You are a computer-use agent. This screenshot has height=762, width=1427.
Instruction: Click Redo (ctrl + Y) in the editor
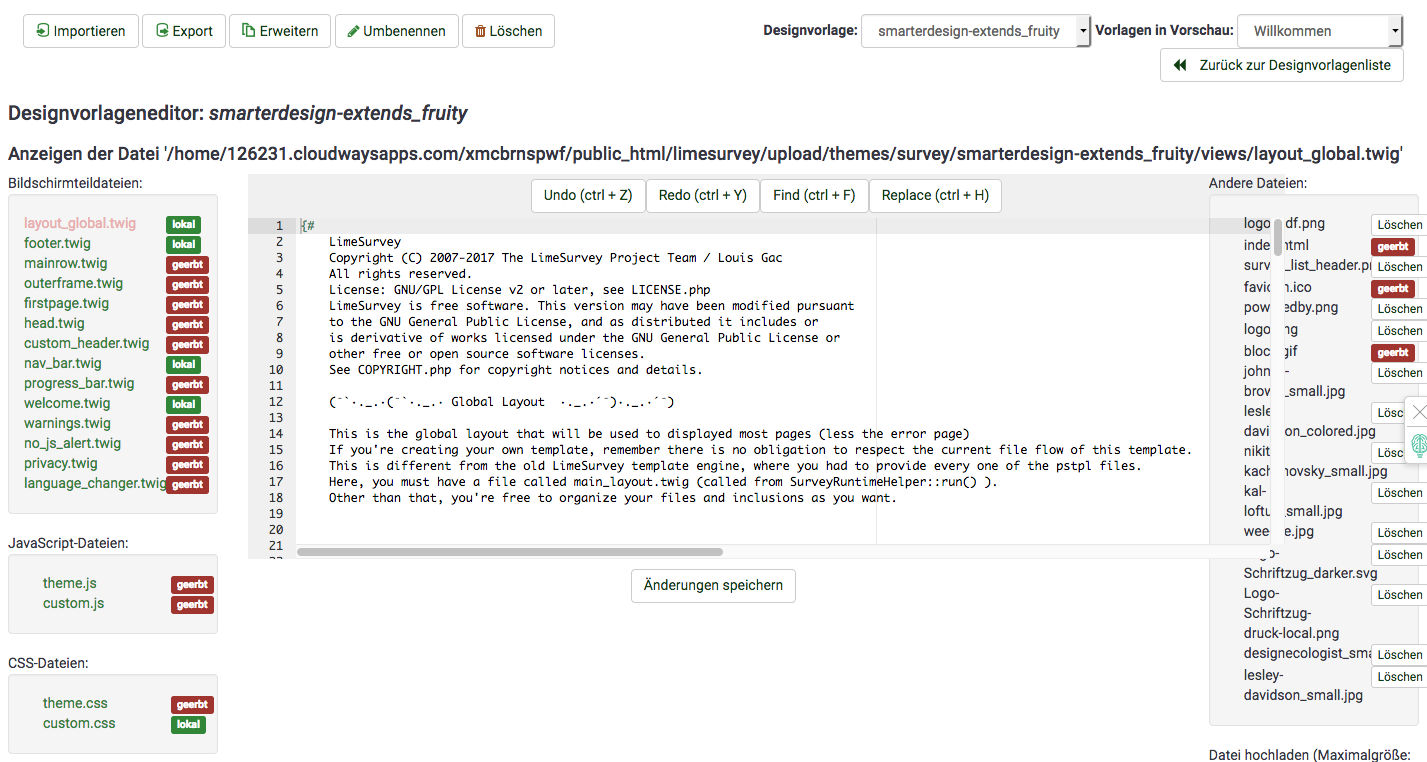click(703, 196)
